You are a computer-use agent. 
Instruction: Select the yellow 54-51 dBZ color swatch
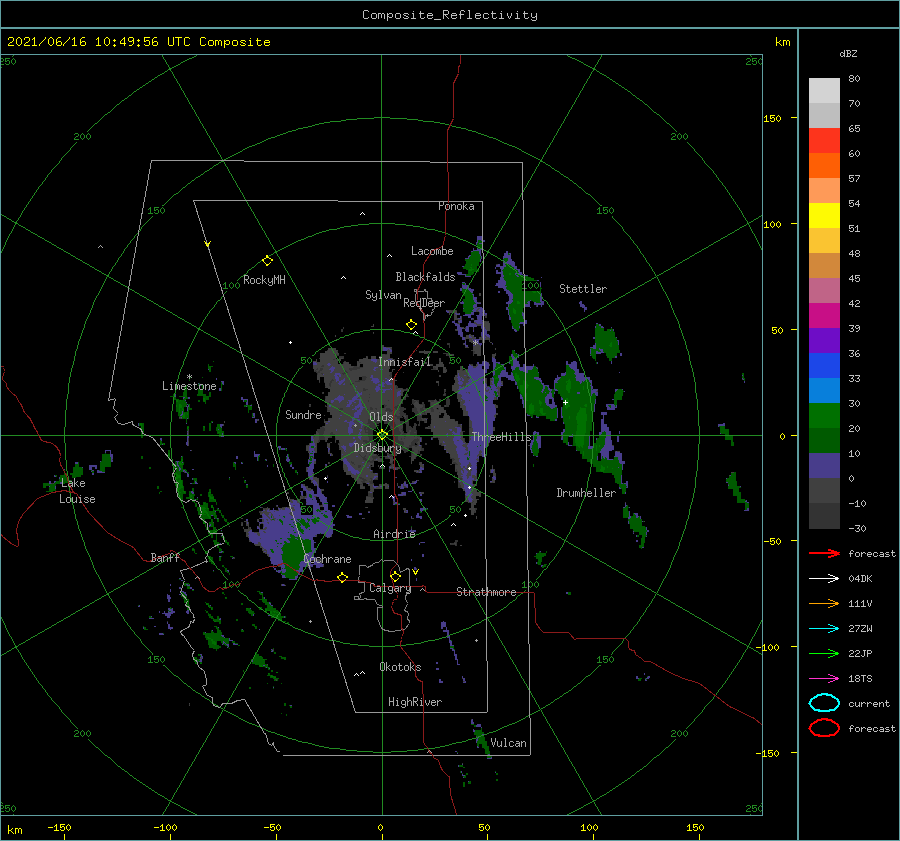coord(824,216)
